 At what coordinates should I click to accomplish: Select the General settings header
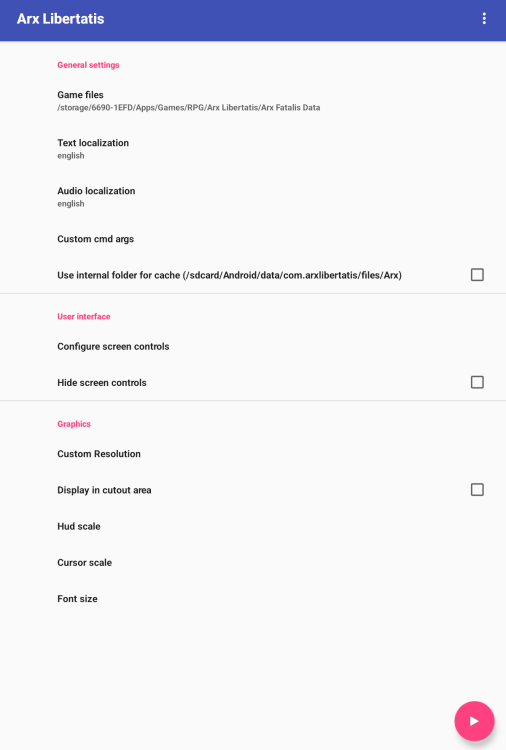(88, 65)
